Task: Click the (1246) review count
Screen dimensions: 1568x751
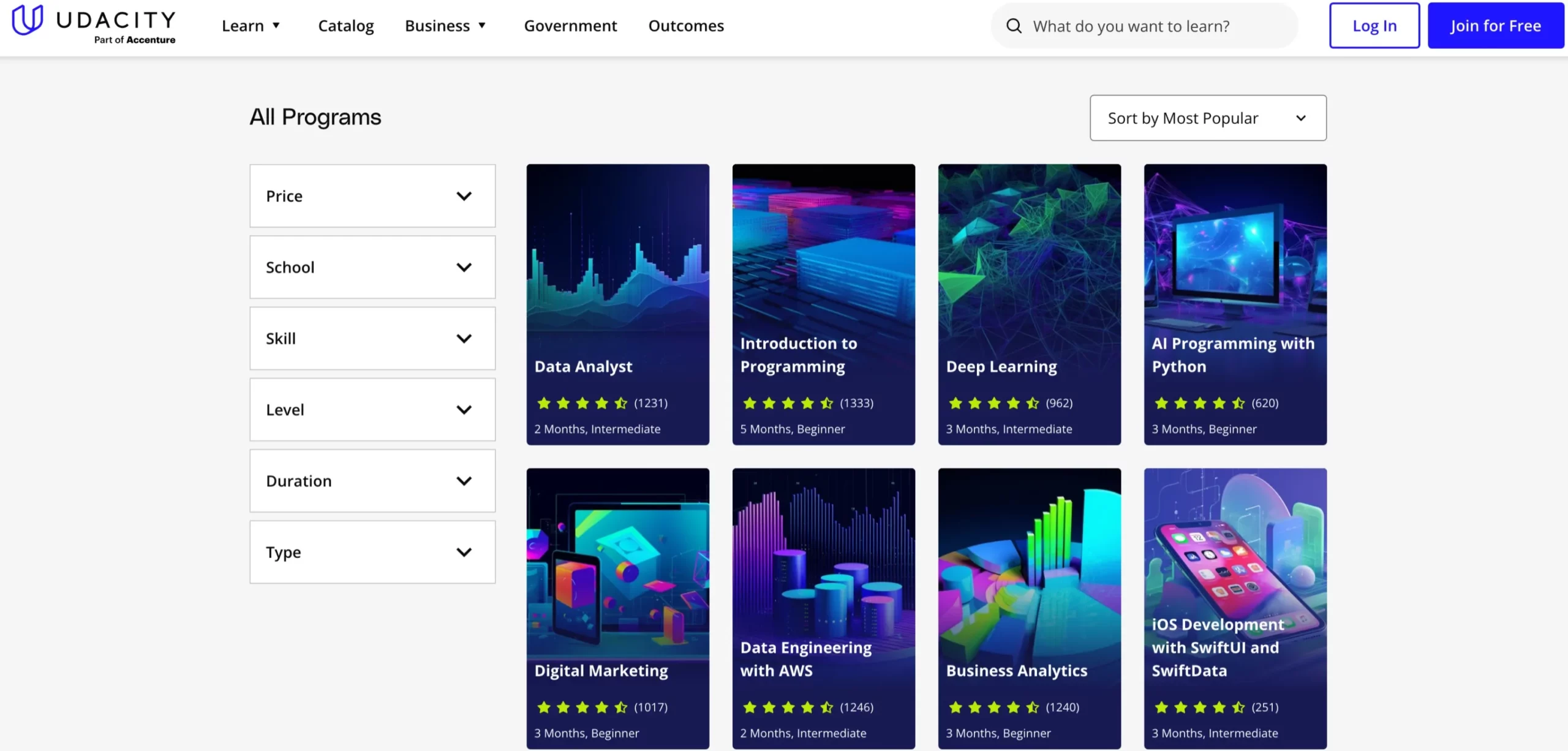Action: (x=856, y=708)
